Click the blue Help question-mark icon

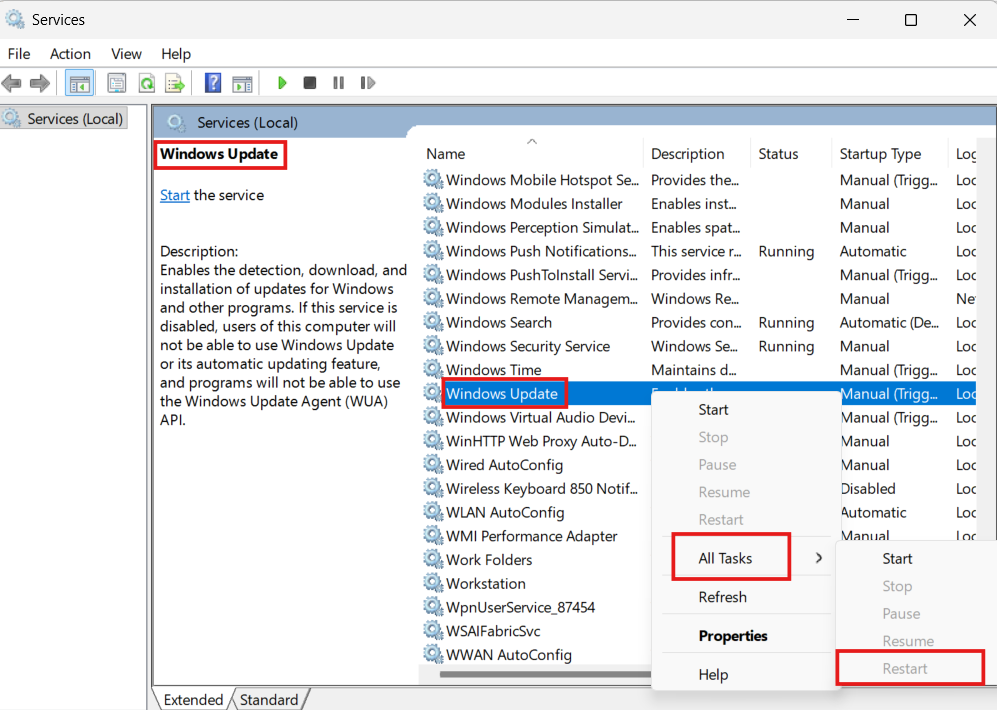point(213,83)
